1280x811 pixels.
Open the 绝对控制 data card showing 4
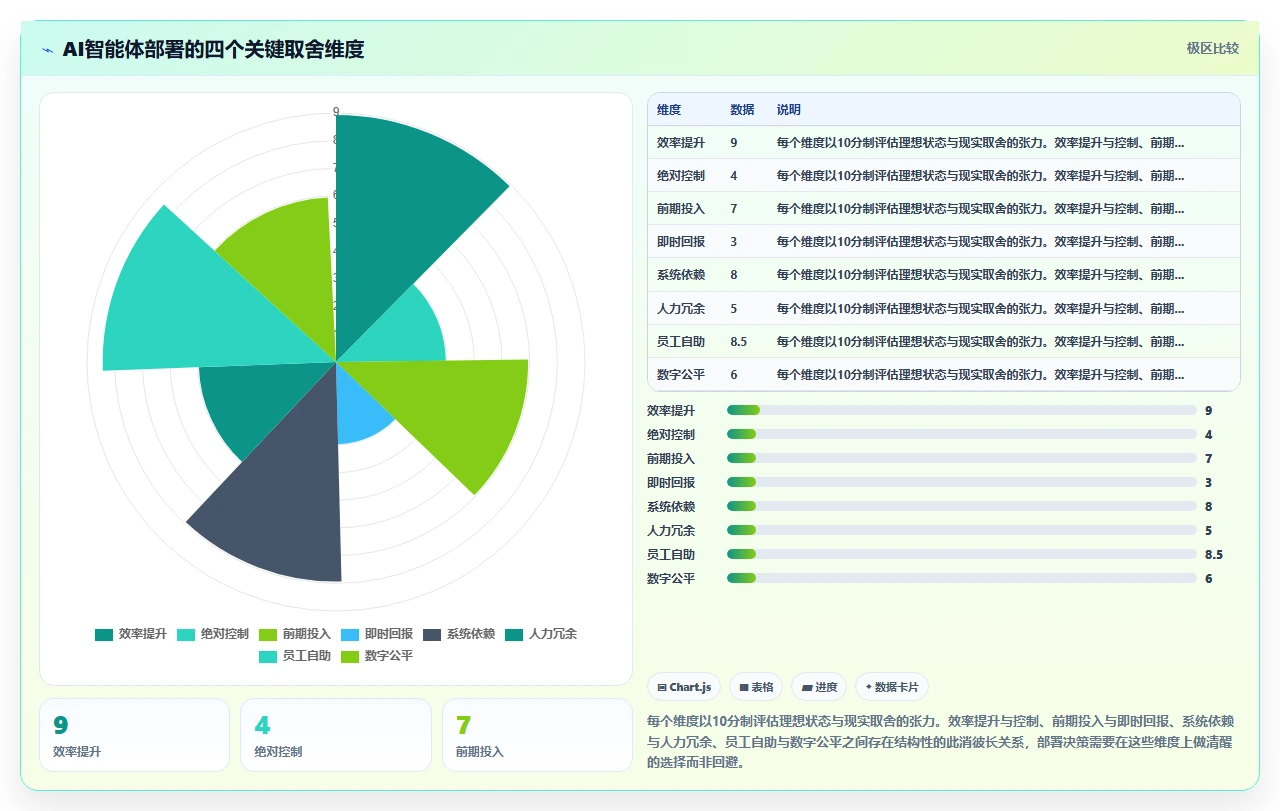pos(336,735)
